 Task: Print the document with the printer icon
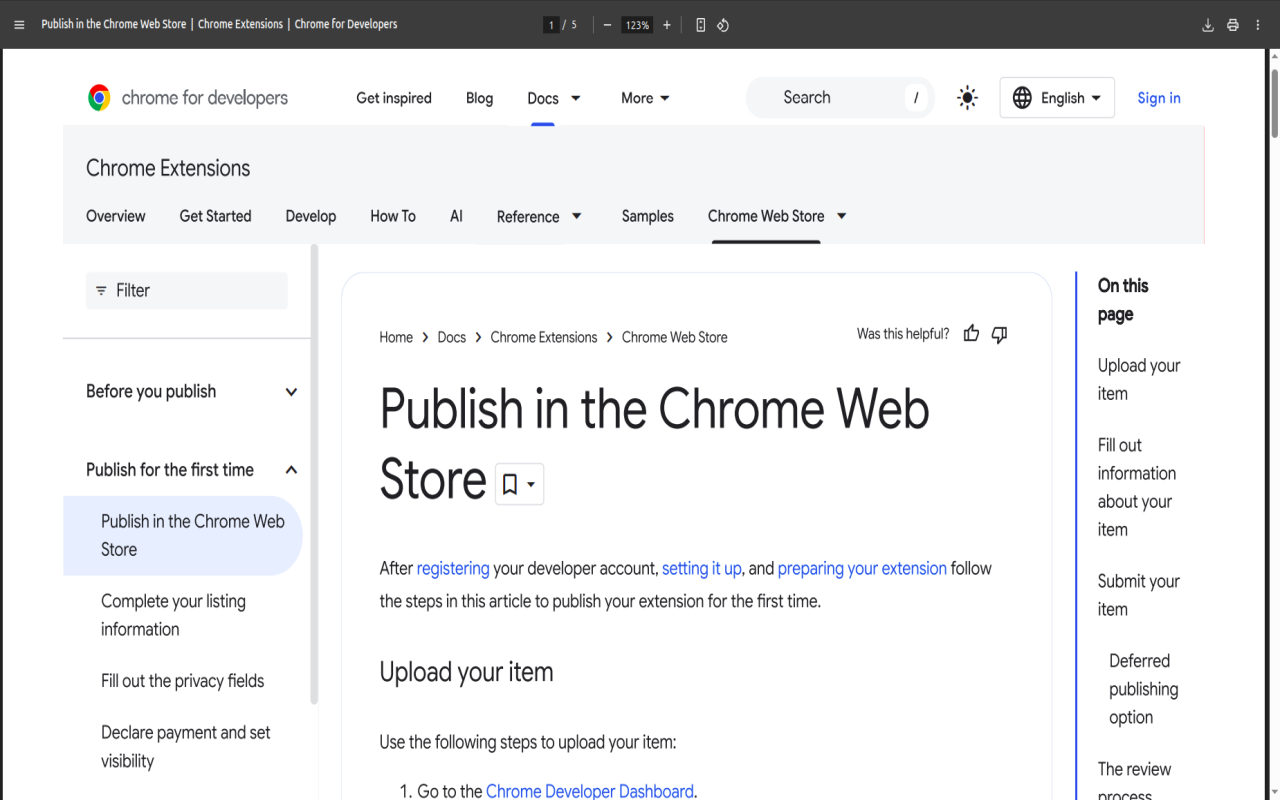tap(1233, 25)
